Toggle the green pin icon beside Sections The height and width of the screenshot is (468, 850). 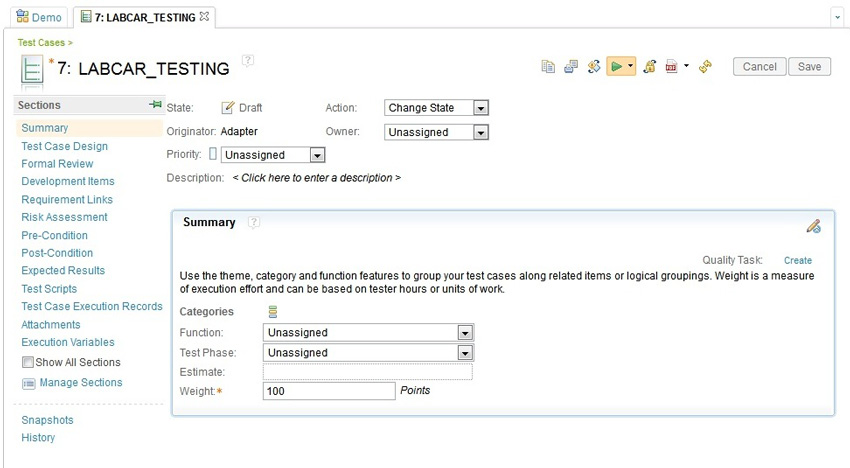tap(156, 104)
